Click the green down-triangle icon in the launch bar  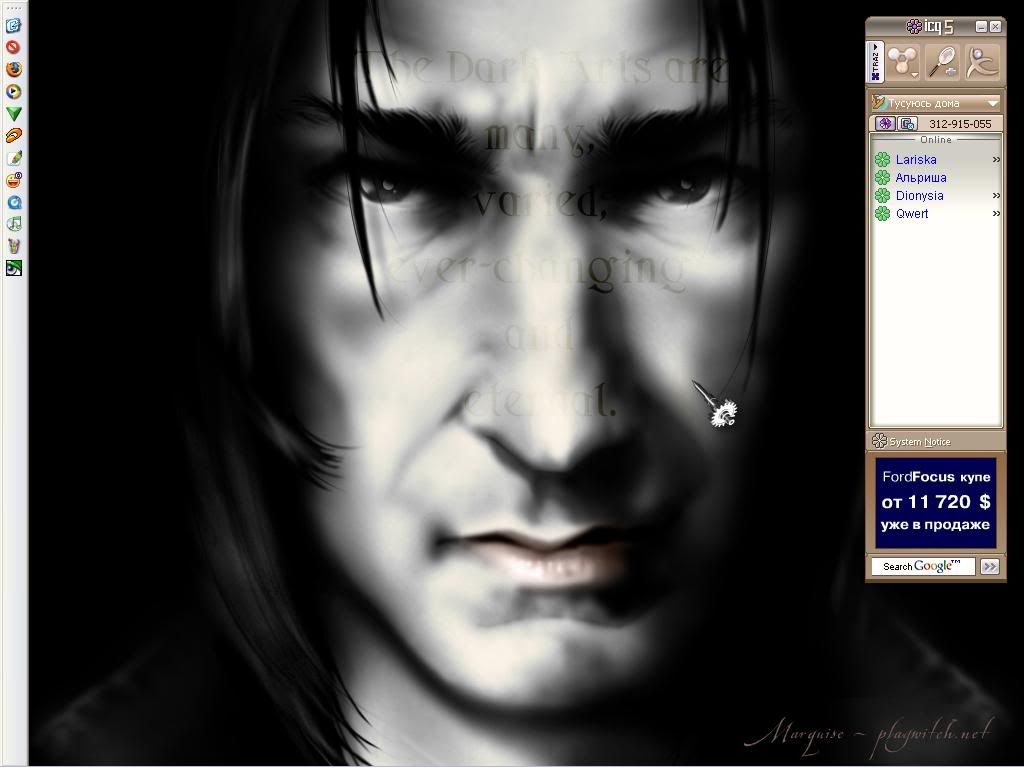[x=14, y=114]
